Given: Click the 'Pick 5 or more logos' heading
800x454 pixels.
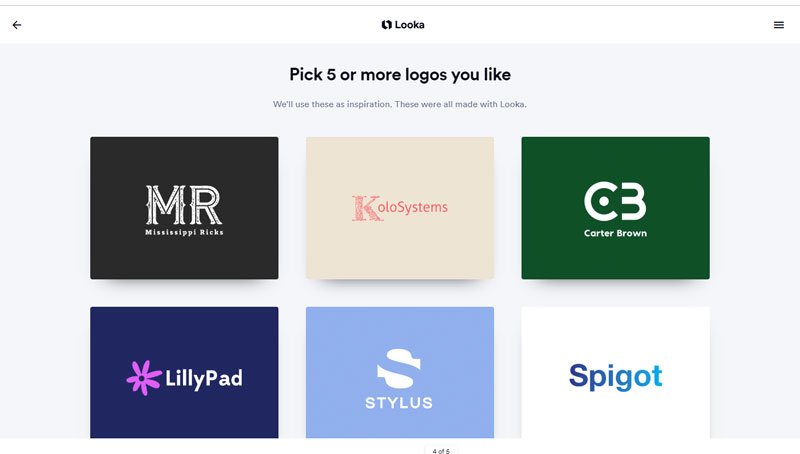Looking at the screenshot, I should click(x=400, y=74).
